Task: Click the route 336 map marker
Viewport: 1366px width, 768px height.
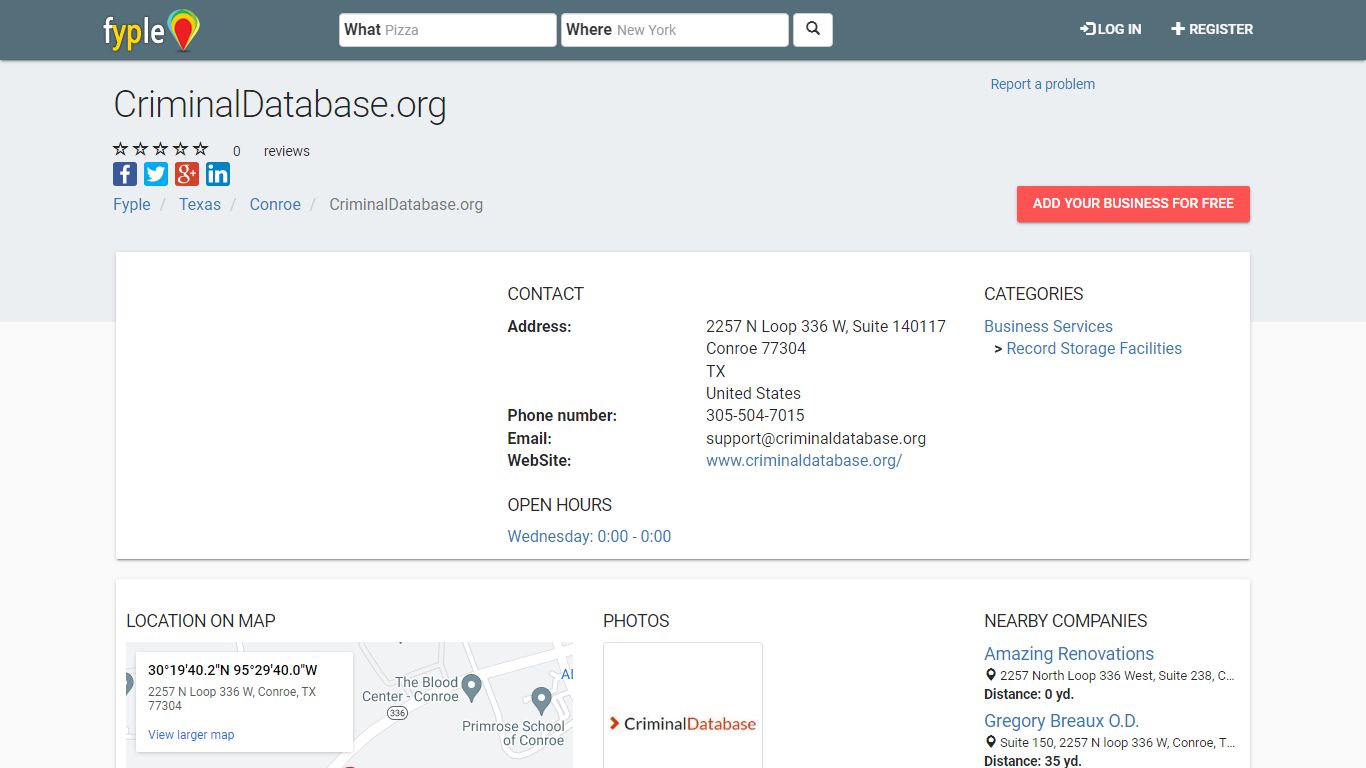Action: point(397,713)
